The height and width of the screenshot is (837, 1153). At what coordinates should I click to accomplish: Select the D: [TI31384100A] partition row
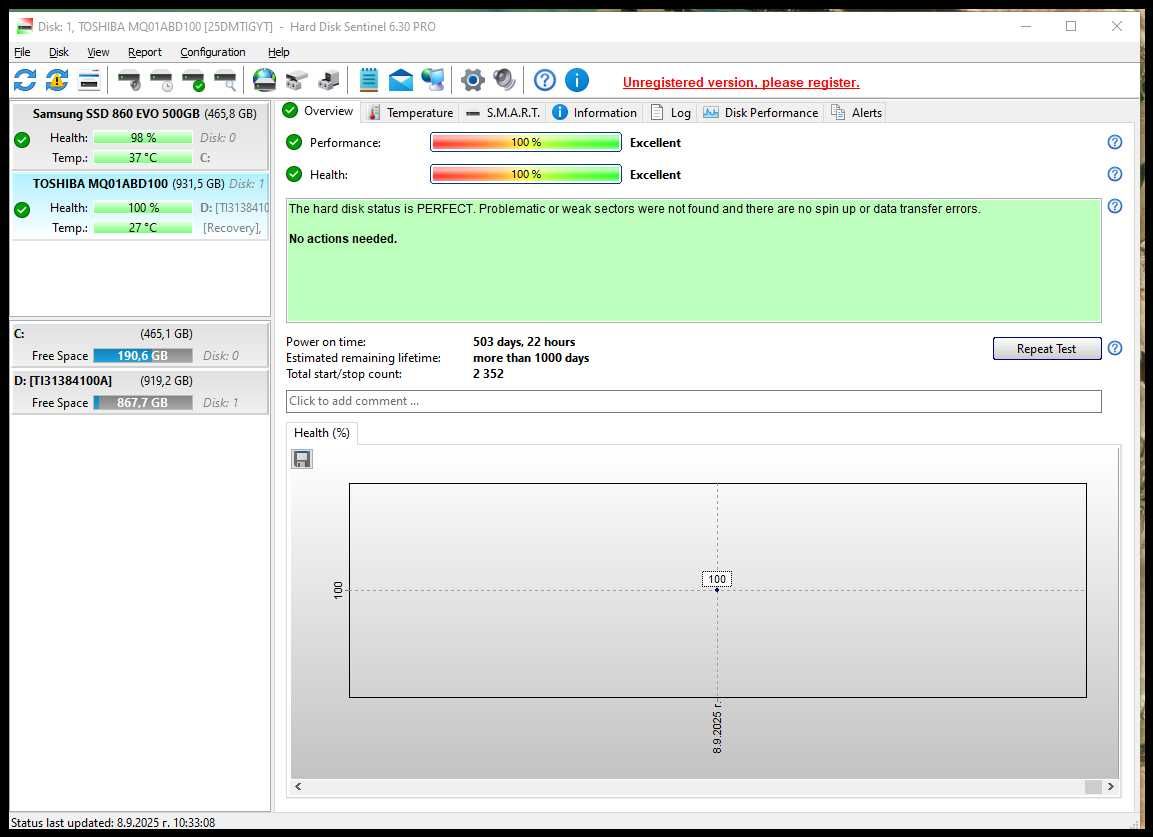[x=140, y=392]
